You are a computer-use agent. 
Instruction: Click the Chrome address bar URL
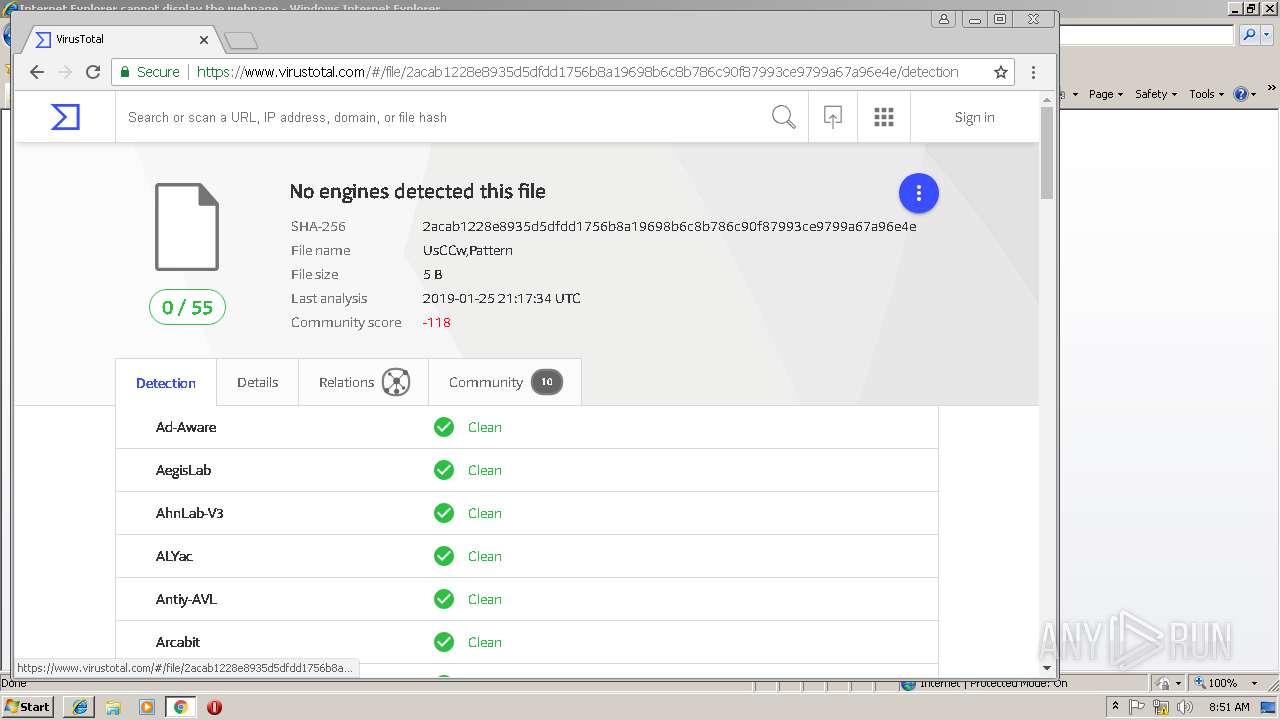click(577, 72)
